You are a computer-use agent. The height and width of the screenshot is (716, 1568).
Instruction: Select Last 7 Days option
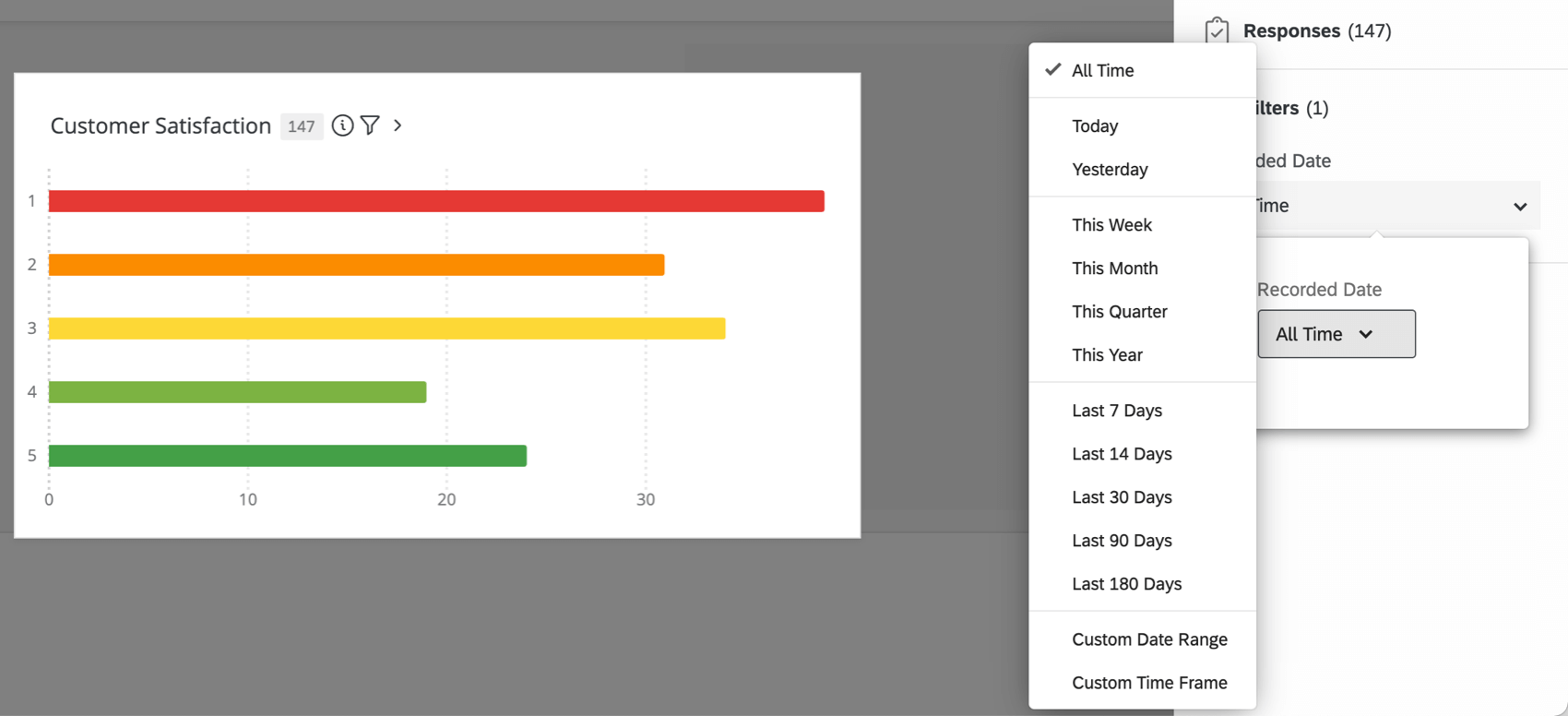(x=1117, y=410)
